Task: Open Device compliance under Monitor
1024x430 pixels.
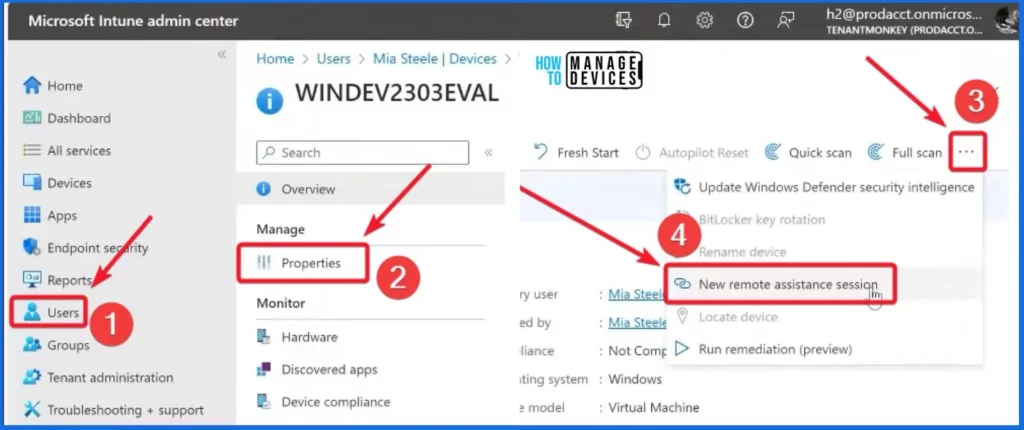Action: coord(323,401)
